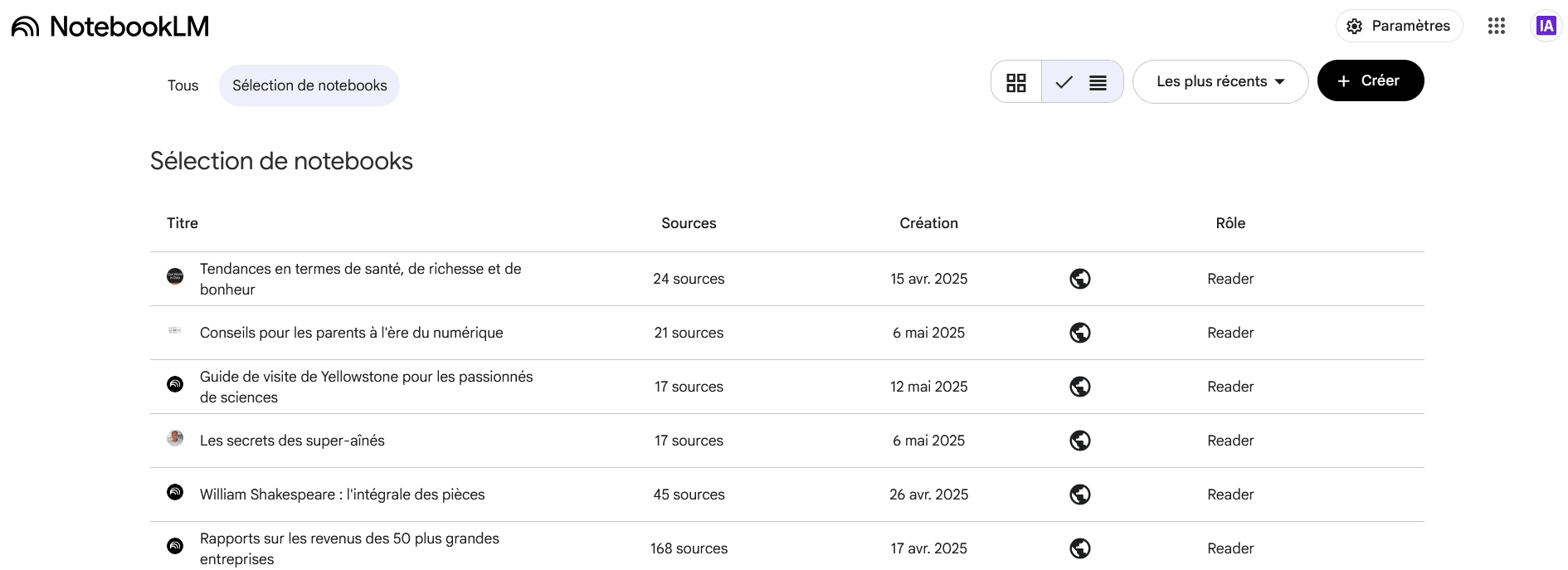Click the Création column header
The image size is (1568, 570).
[928, 223]
